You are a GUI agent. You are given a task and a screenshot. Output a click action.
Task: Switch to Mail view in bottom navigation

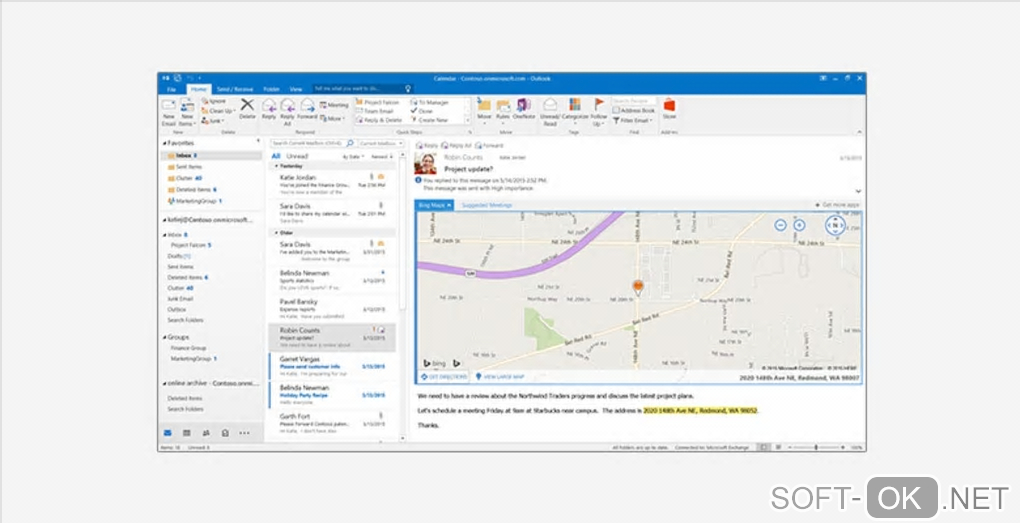coord(168,433)
